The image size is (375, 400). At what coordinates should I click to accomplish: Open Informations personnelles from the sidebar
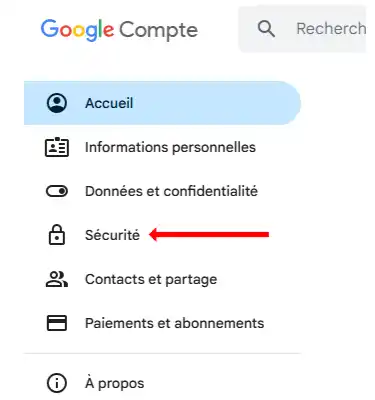point(170,147)
